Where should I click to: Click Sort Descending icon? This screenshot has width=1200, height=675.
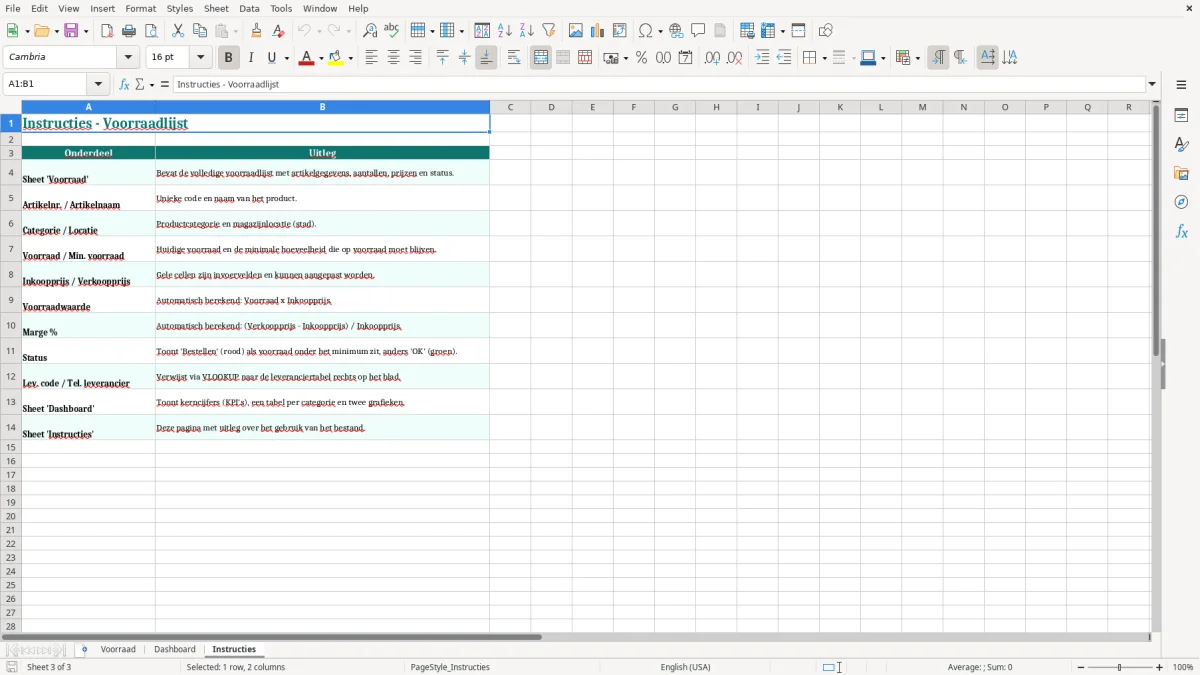click(527, 31)
